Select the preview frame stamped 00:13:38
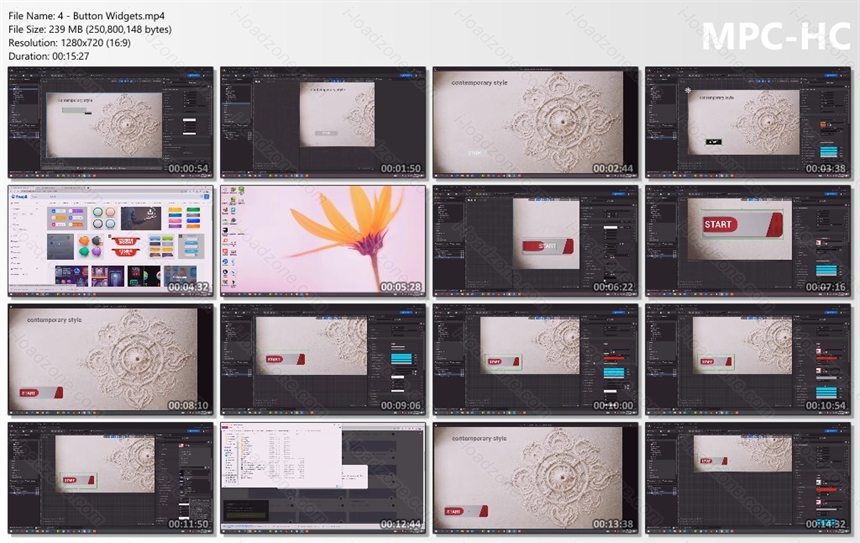 pyautogui.click(x=536, y=478)
